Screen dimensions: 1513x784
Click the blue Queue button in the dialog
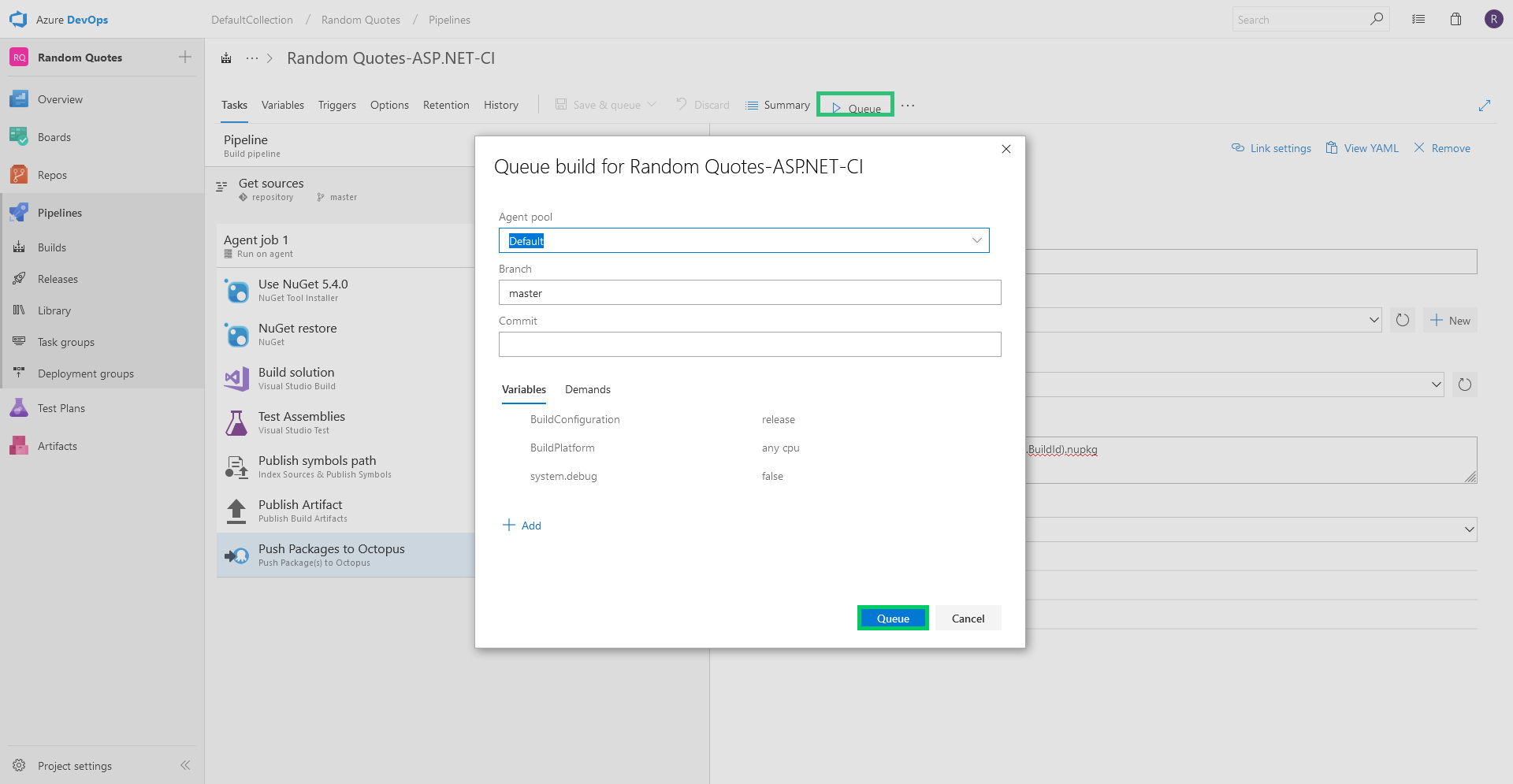click(893, 619)
